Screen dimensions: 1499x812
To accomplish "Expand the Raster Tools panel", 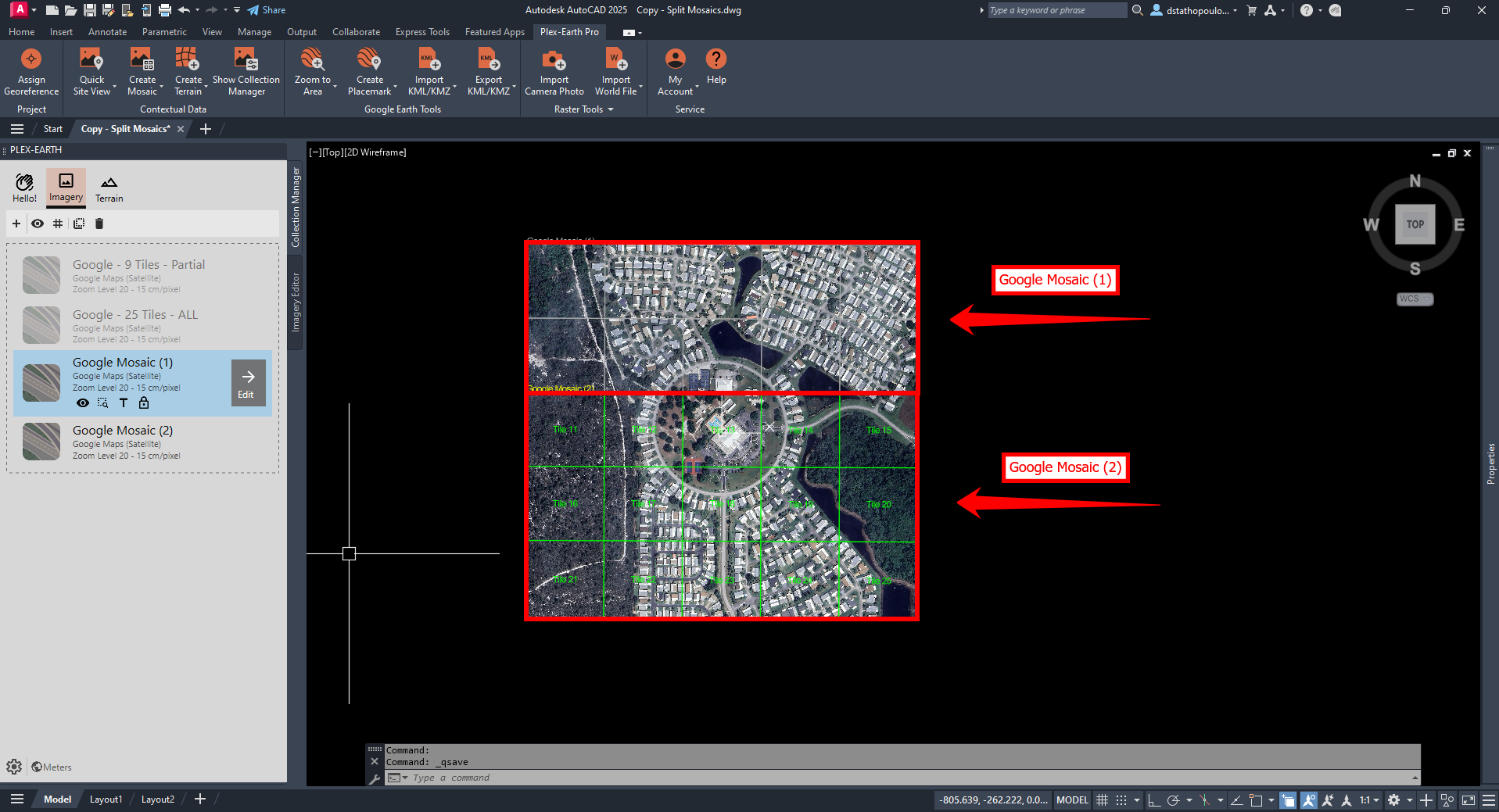I will pos(583,109).
